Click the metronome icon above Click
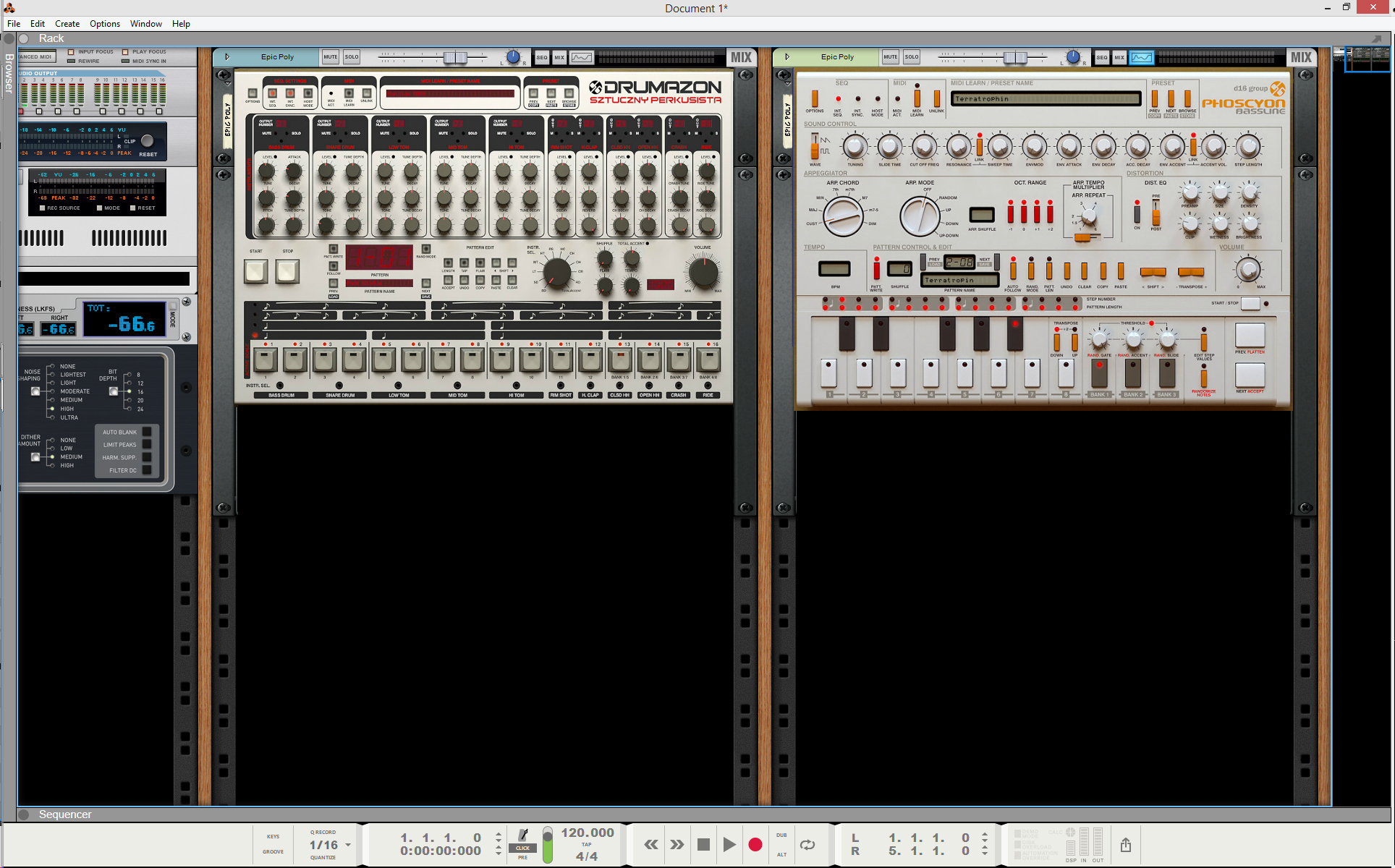The height and width of the screenshot is (868, 1395). [523, 835]
